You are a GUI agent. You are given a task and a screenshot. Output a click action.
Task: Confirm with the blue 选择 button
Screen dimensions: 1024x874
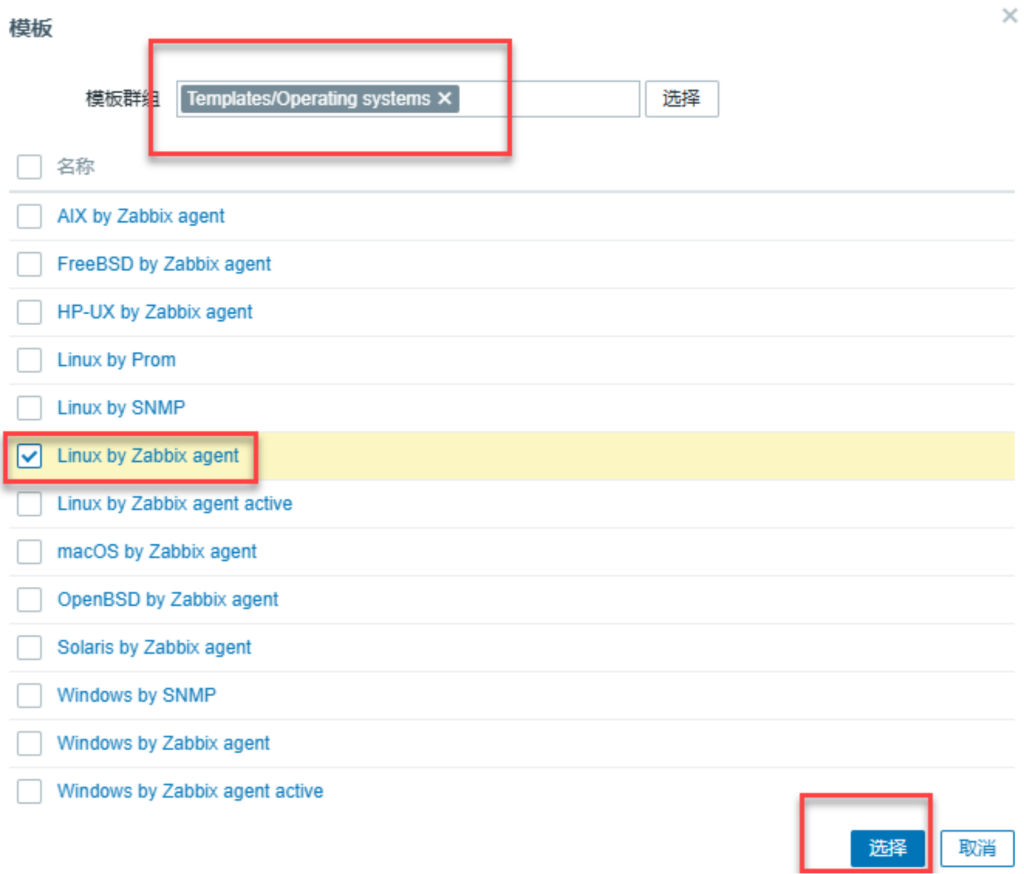(x=887, y=848)
